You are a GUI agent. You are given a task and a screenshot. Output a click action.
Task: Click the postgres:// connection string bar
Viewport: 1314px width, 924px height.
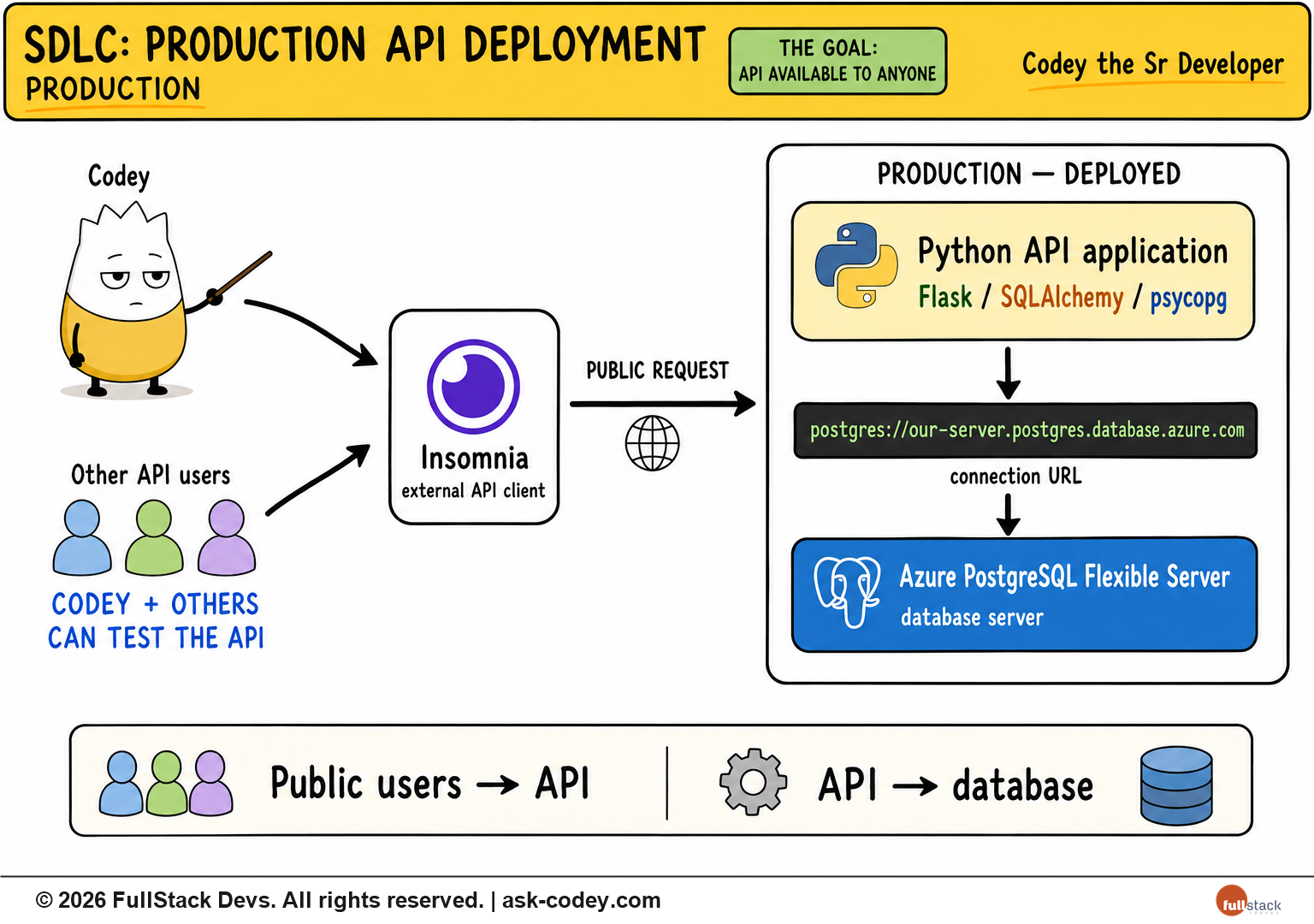coord(1026,430)
